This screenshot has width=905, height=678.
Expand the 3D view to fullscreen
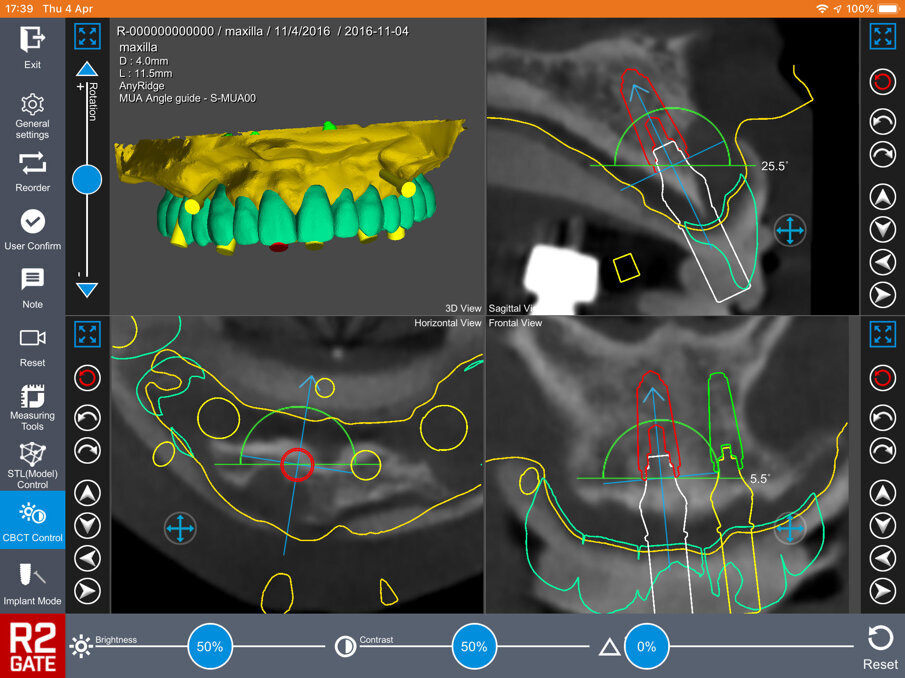click(88, 37)
